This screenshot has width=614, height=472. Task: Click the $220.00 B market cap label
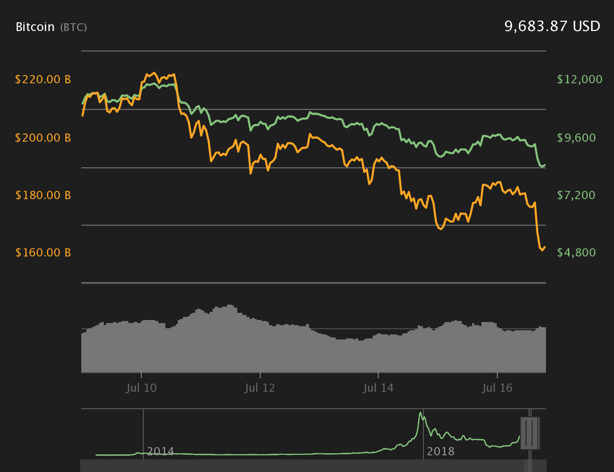pos(43,80)
